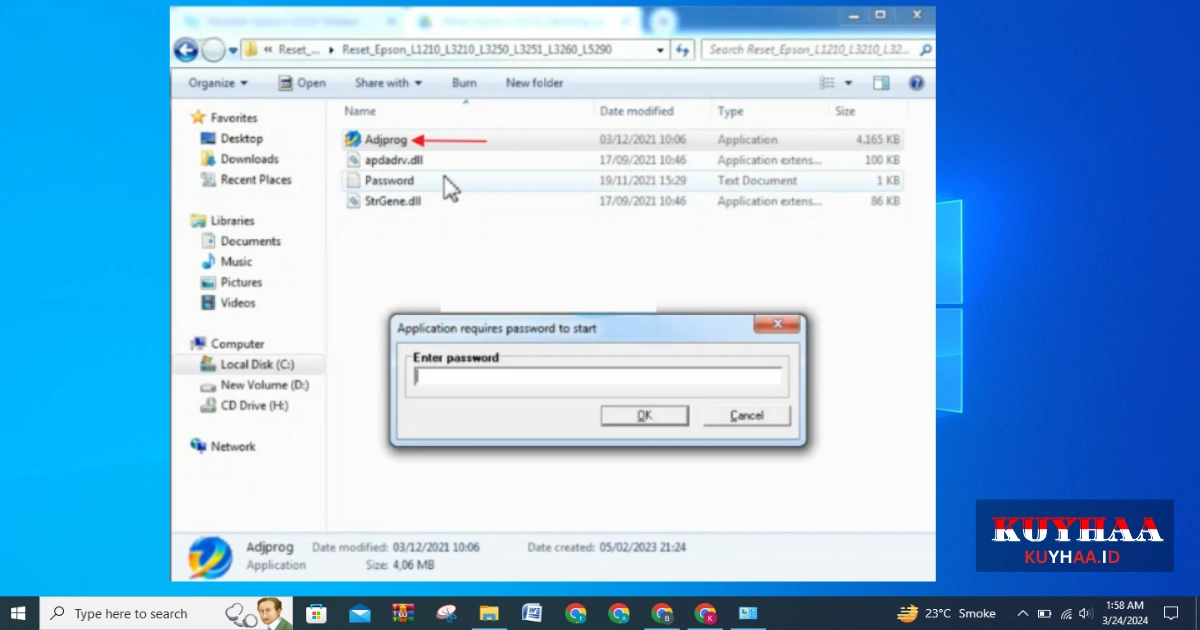The width and height of the screenshot is (1200, 630).
Task: Click the Explorer forward arrow button
Action: [213, 50]
